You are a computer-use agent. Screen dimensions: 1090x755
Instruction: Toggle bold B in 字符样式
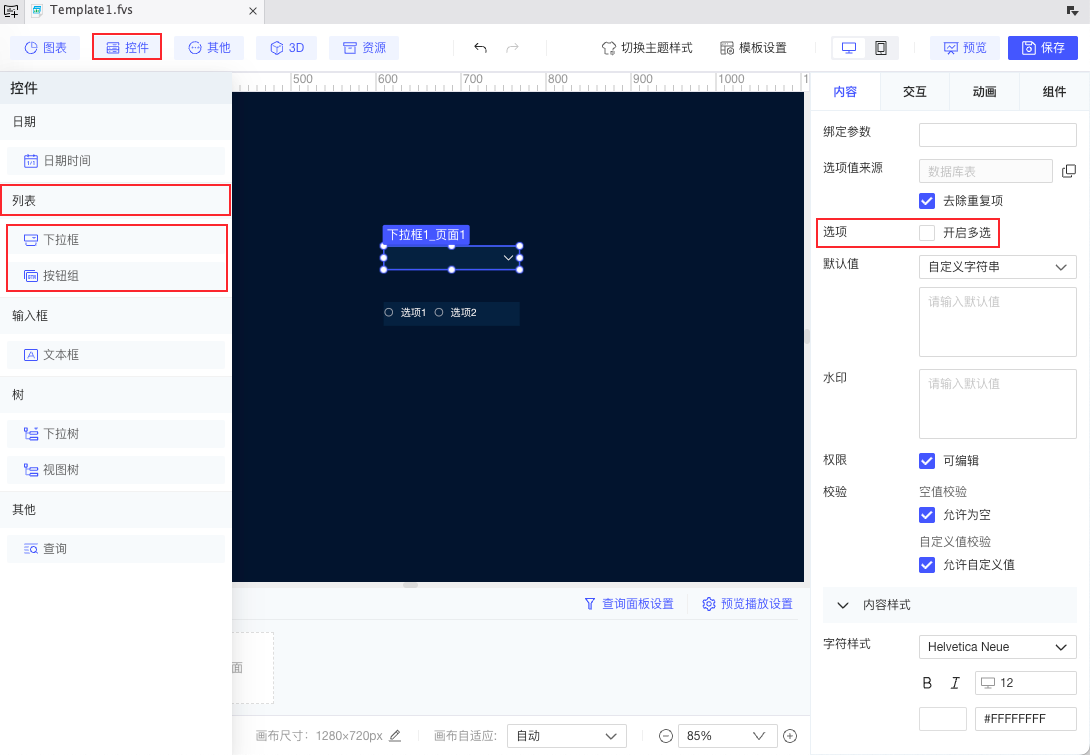click(927, 683)
